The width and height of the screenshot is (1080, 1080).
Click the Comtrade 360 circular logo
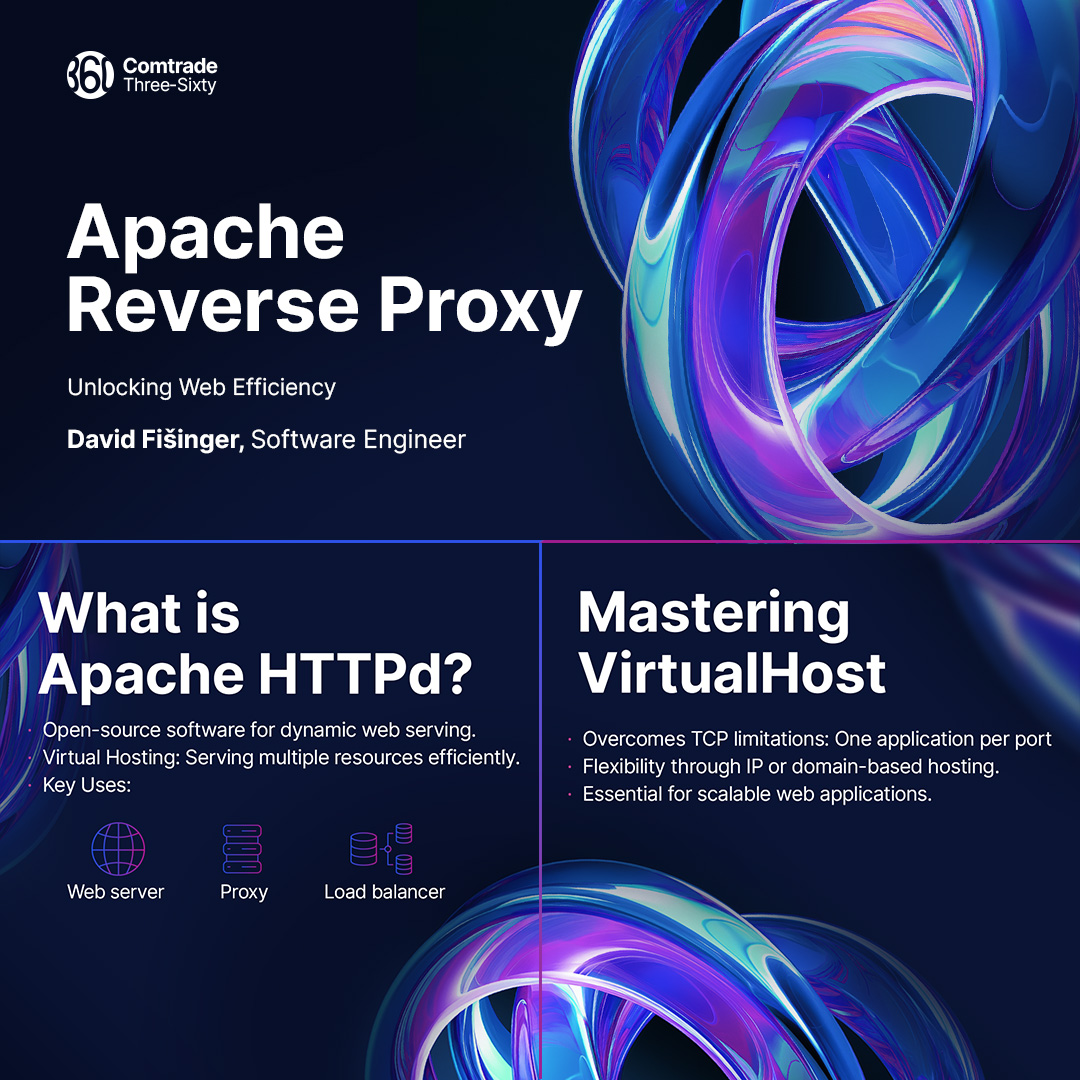pos(90,74)
